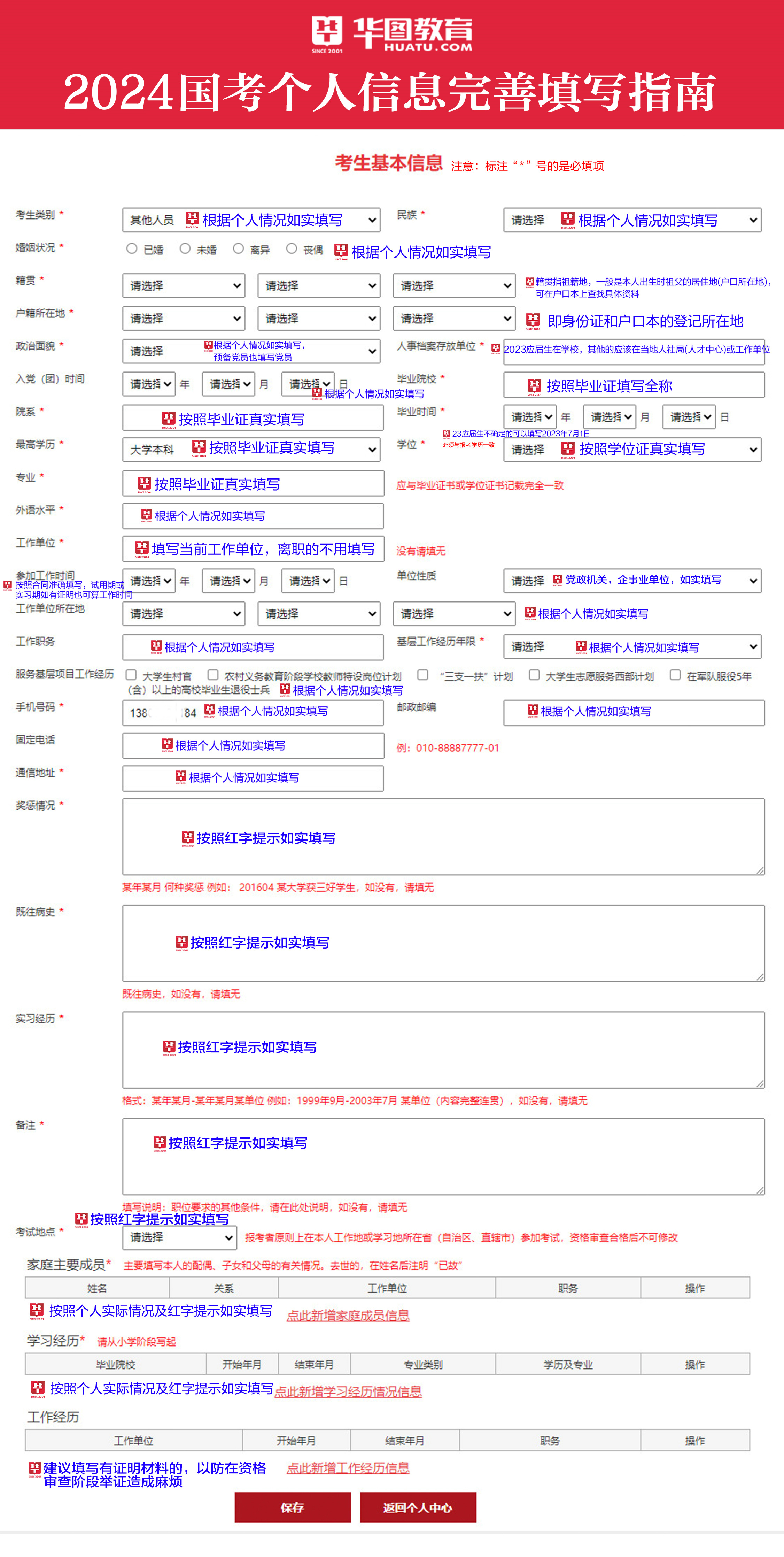Click the 实习经历 text area
This screenshot has height=1557, width=784.
443,1050
